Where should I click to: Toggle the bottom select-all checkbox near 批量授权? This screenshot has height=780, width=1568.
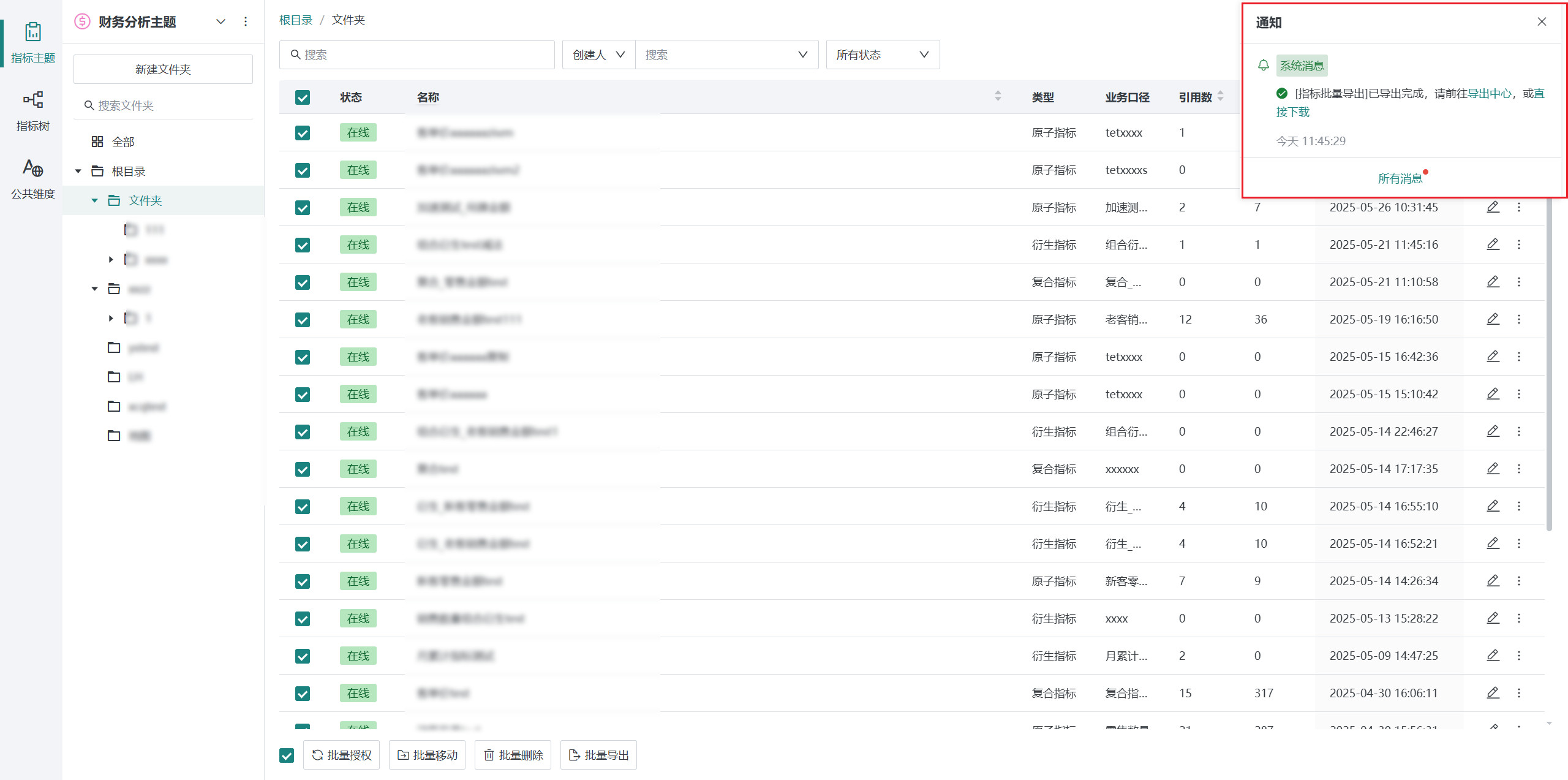pyautogui.click(x=287, y=755)
